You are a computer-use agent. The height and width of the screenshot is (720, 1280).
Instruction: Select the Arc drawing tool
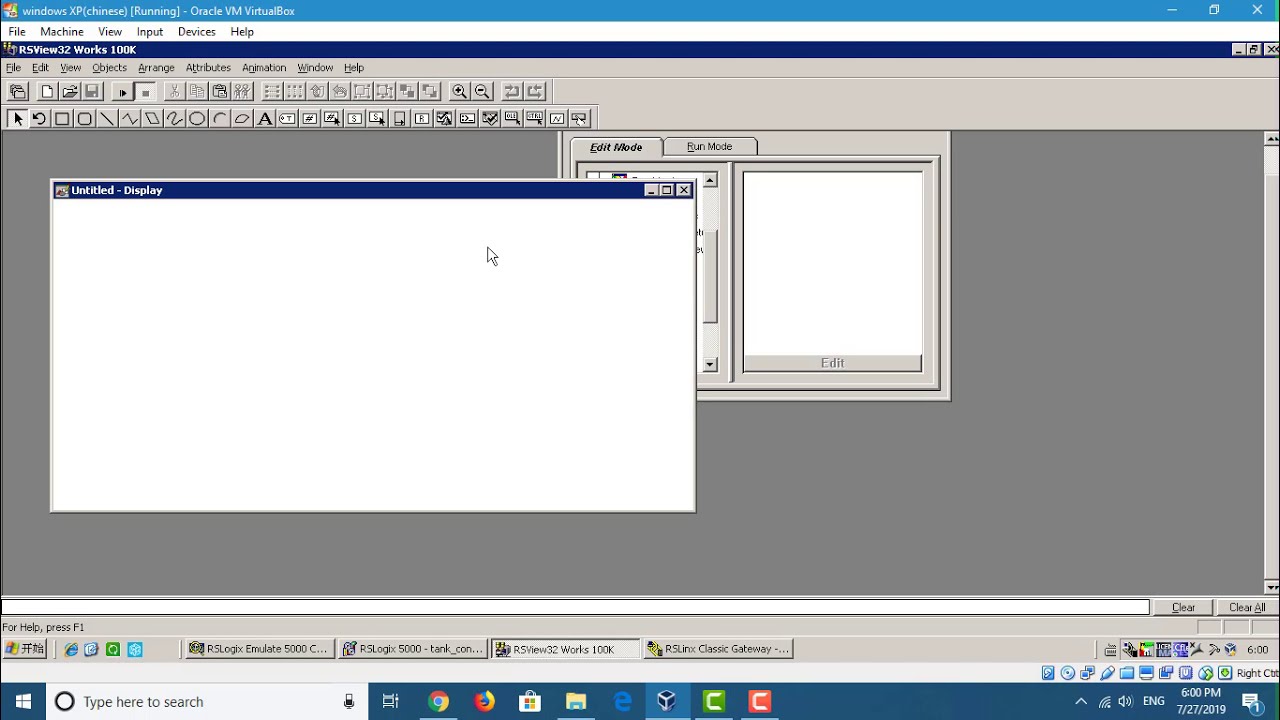point(219,118)
